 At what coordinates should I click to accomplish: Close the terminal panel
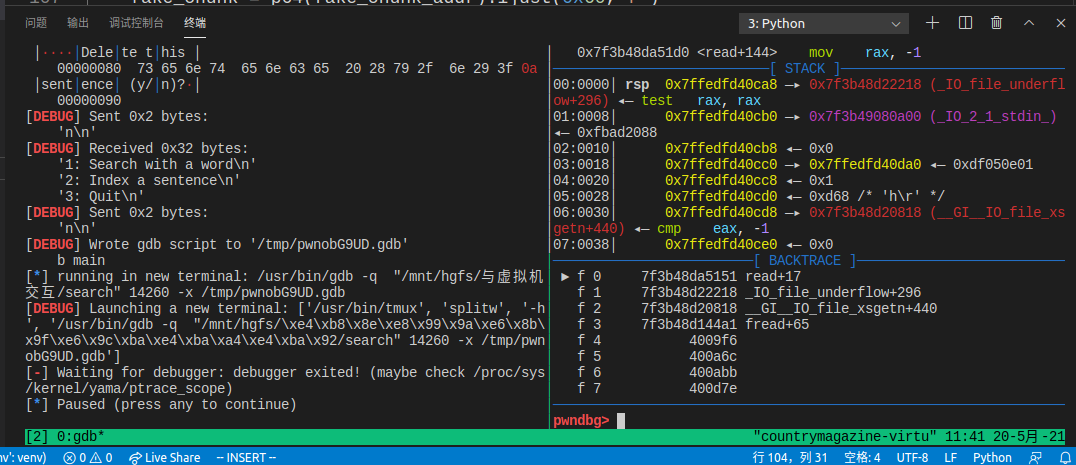coord(1060,22)
